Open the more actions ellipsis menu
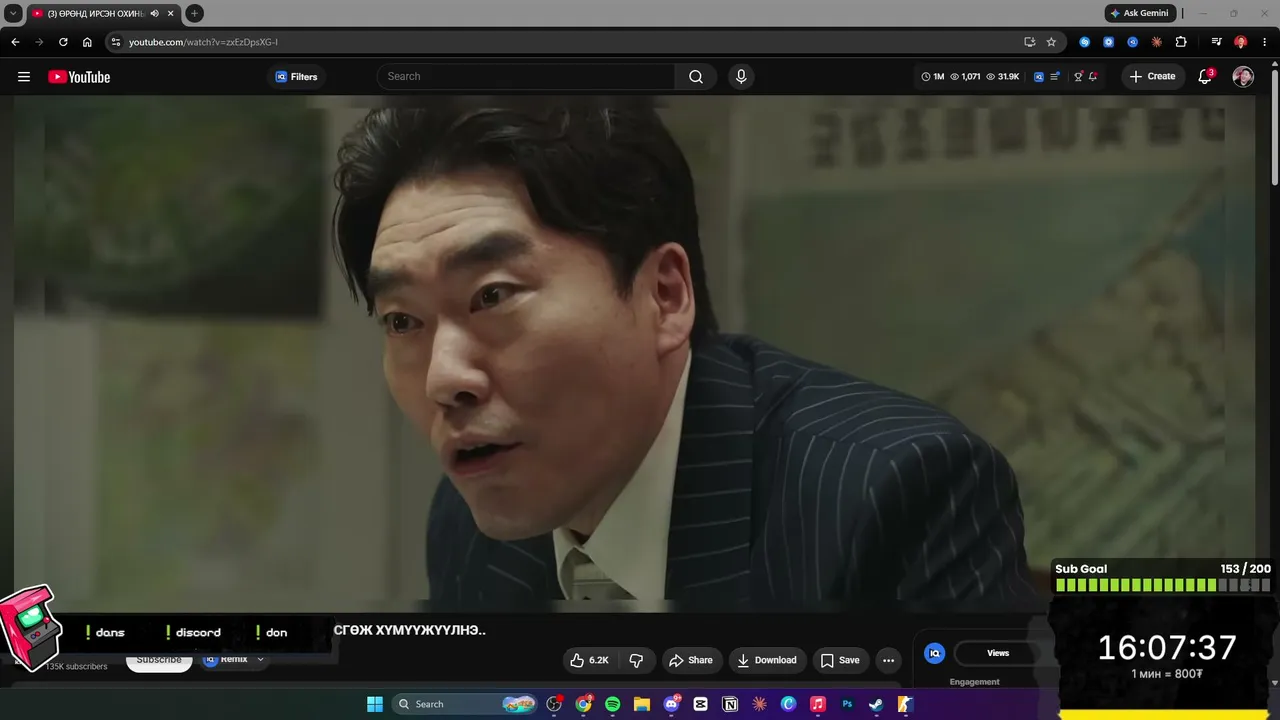 click(x=888, y=660)
